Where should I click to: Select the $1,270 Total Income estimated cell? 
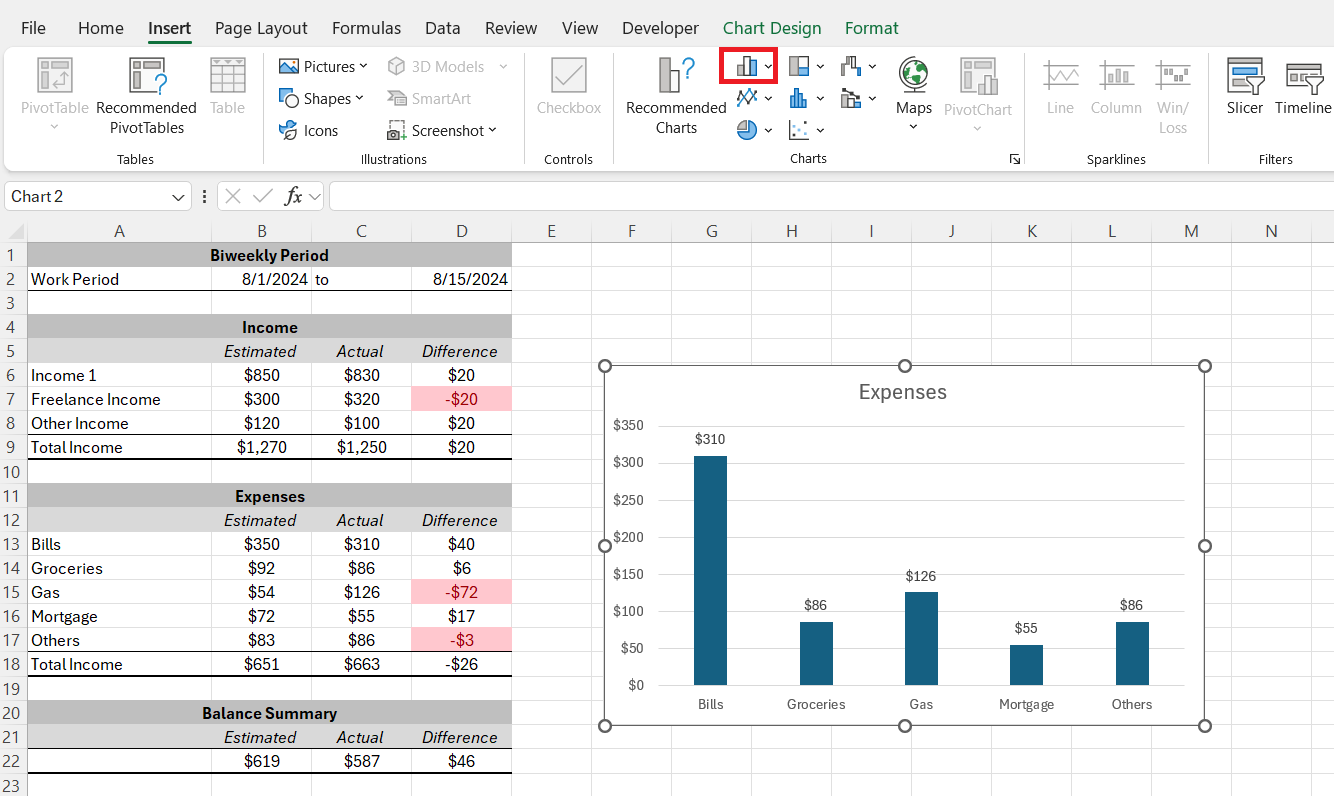(x=261, y=447)
